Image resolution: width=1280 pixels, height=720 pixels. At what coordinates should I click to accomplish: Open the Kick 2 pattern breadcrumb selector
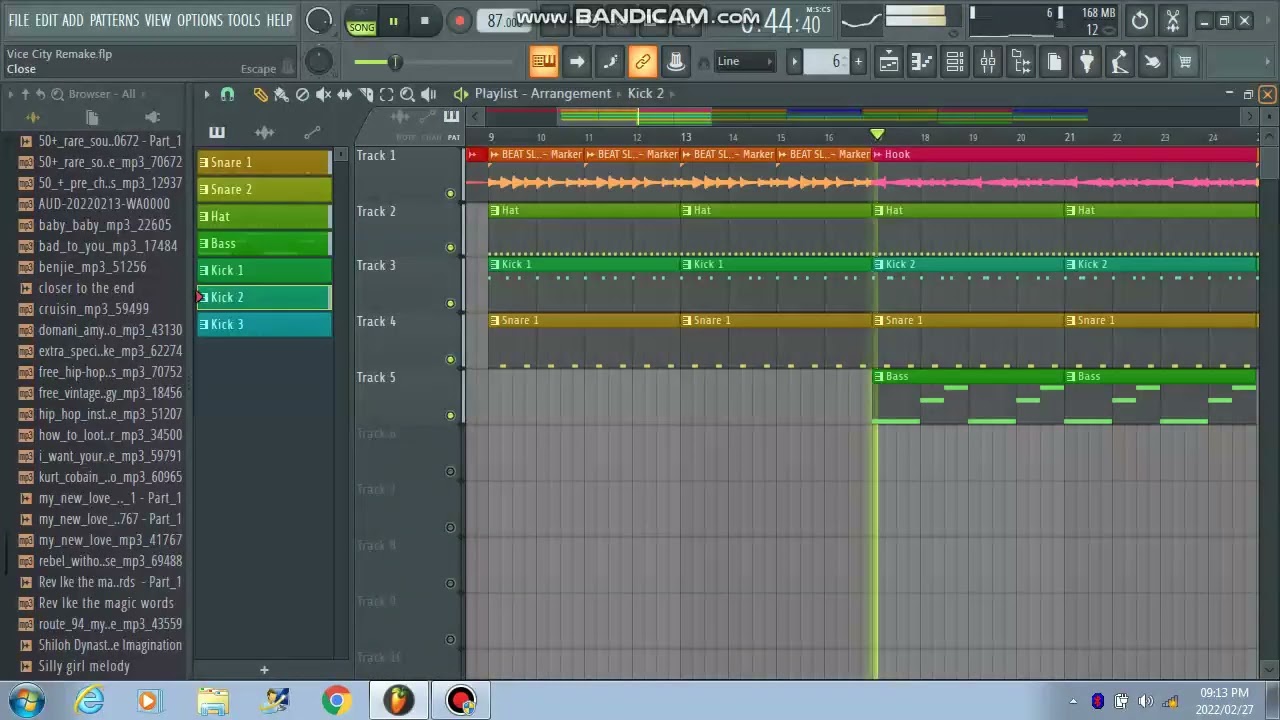tap(646, 94)
